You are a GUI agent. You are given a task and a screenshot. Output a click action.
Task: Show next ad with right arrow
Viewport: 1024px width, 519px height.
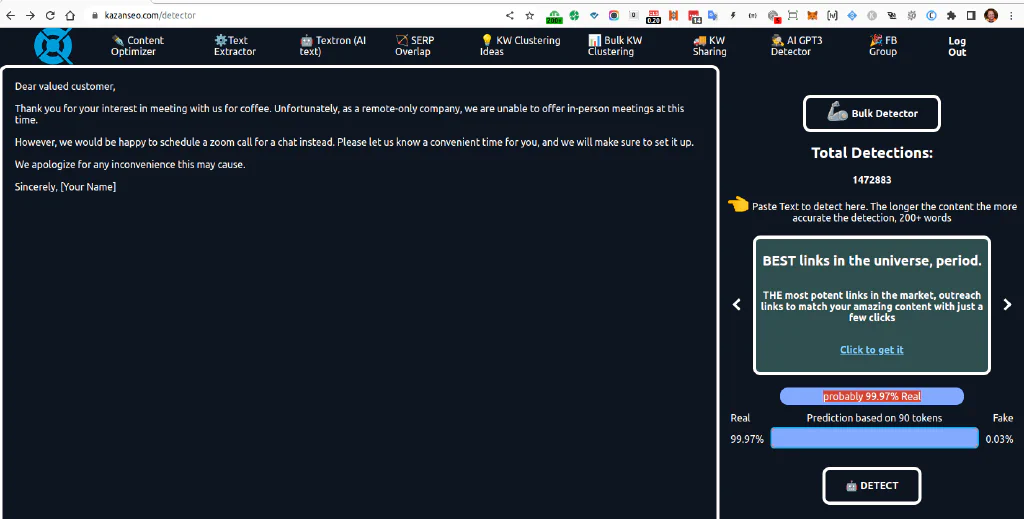pyautogui.click(x=1007, y=304)
